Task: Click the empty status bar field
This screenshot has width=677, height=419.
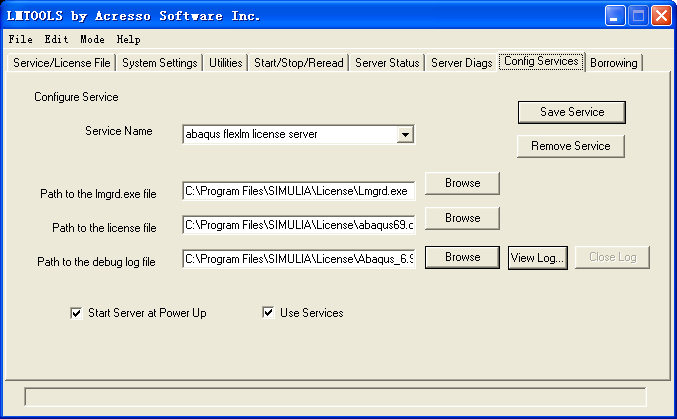Action: coord(335,397)
